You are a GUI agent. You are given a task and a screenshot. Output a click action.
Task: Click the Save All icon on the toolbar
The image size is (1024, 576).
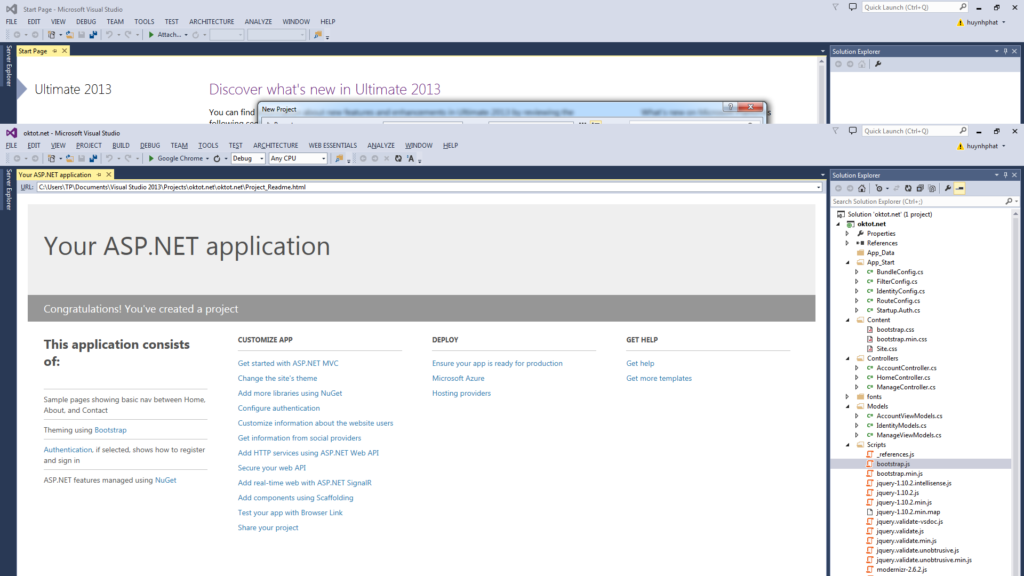pos(93,158)
